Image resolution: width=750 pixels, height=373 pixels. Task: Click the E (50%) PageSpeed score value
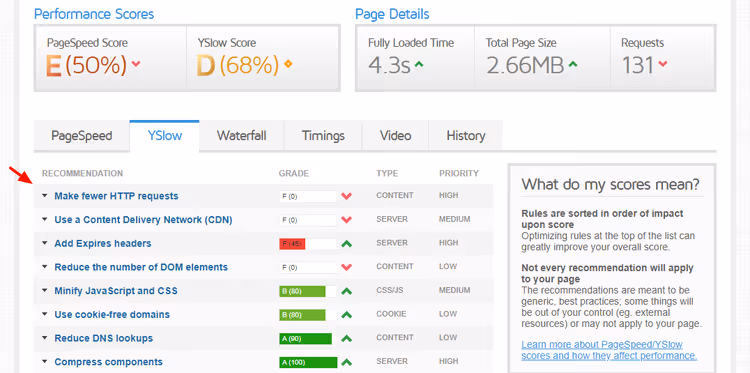pyautogui.click(x=87, y=66)
